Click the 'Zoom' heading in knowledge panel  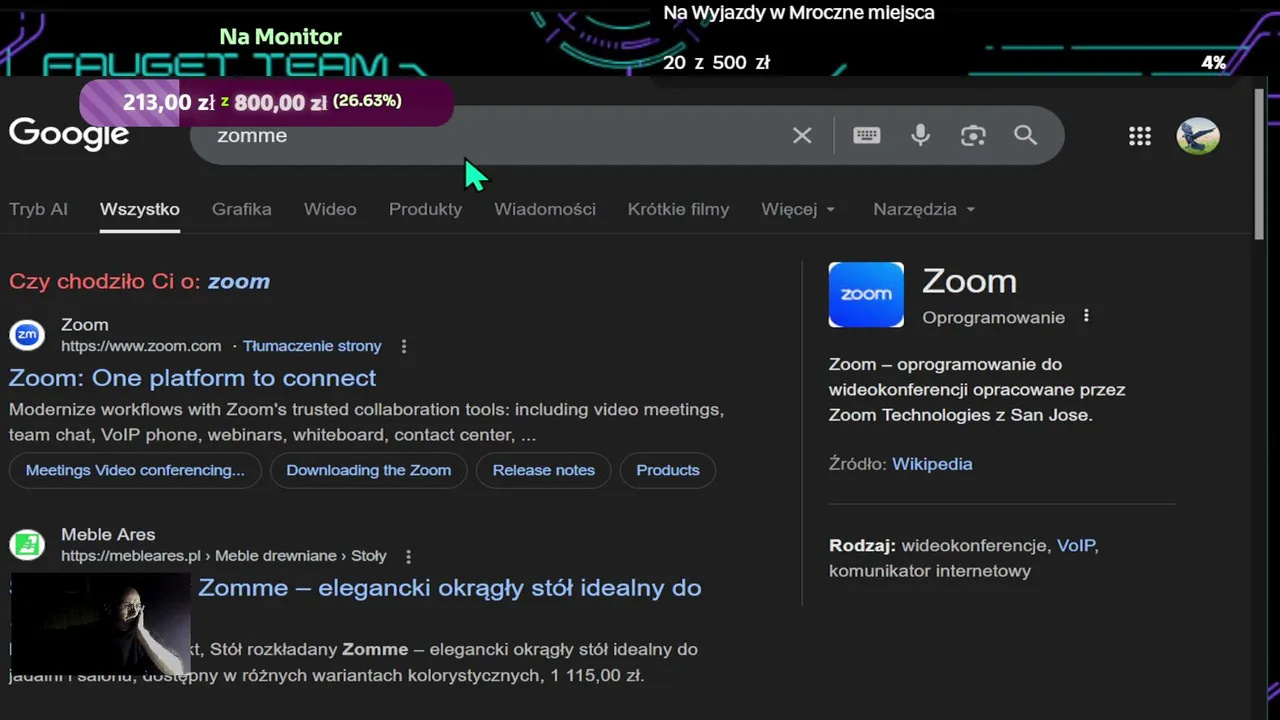coord(969,281)
